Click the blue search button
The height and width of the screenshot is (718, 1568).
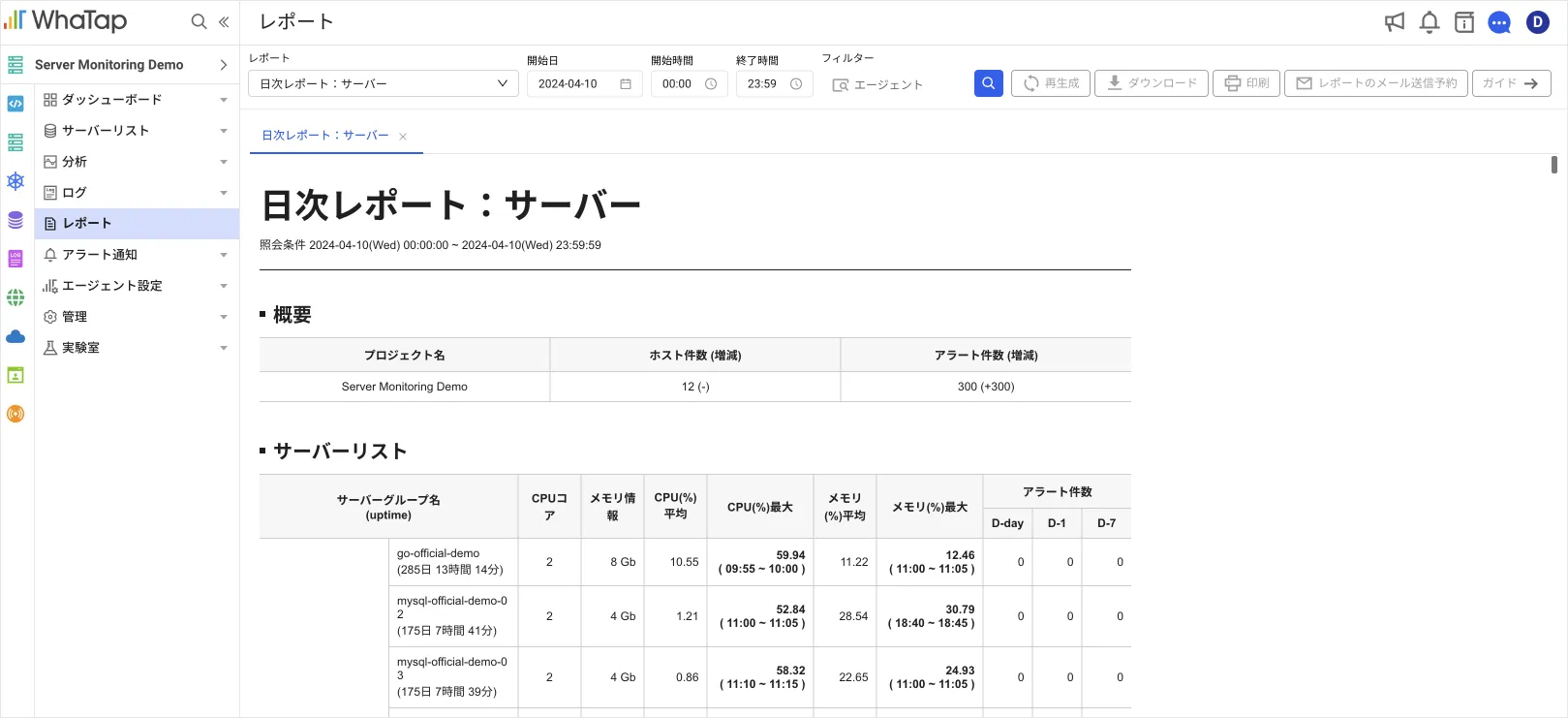pos(989,83)
